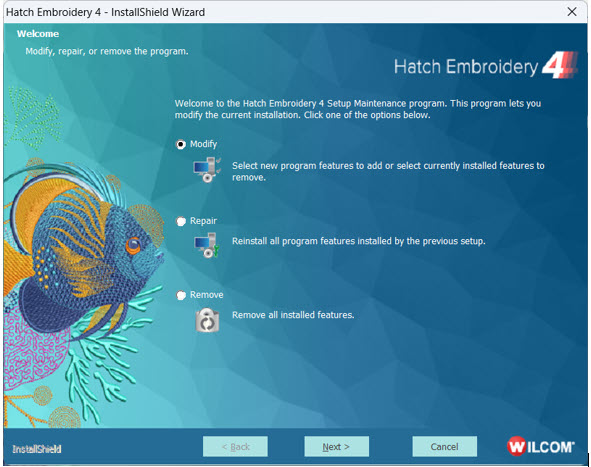This screenshot has height=467, width=591.
Task: Click the 'Select new program features' description
Action: pos(388,171)
